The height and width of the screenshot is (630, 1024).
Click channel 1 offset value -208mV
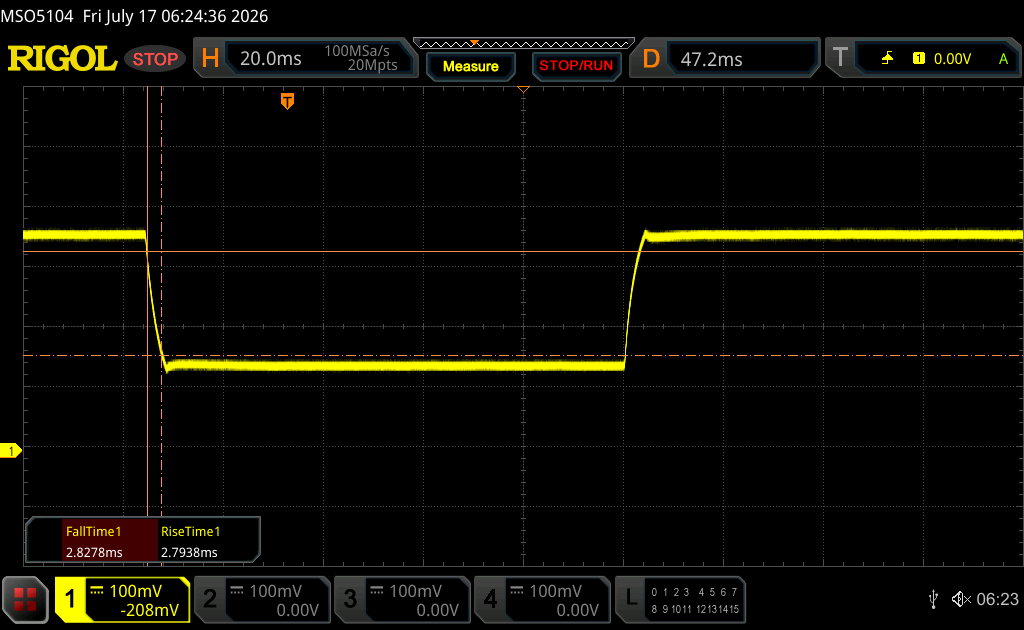[x=150, y=610]
